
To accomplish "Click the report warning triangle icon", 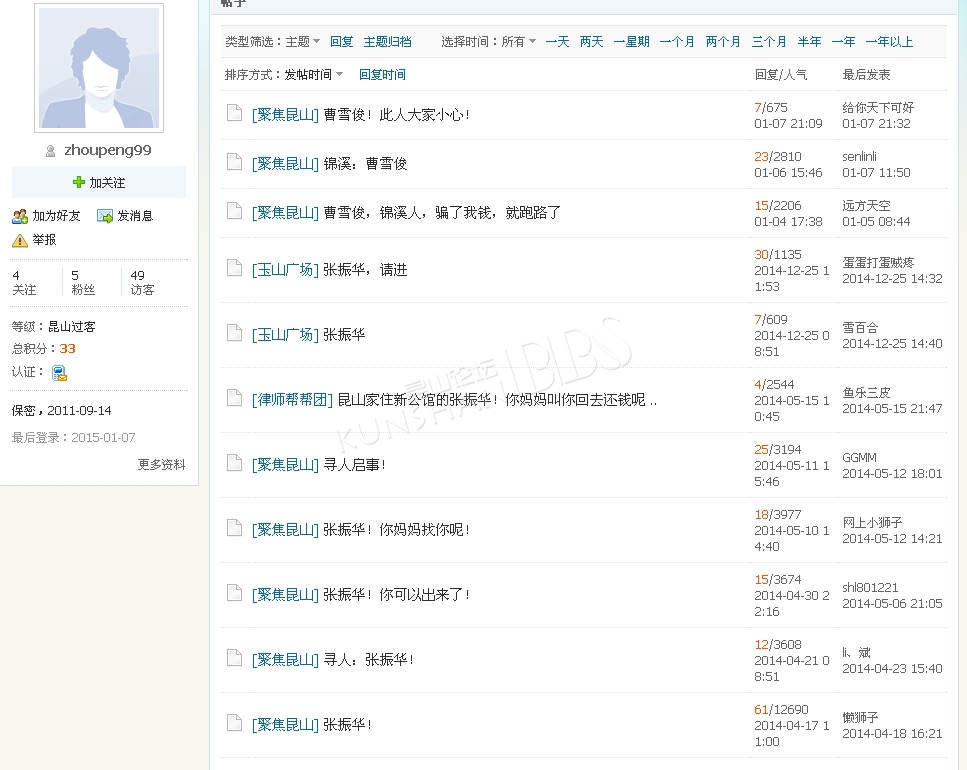I will (20, 240).
